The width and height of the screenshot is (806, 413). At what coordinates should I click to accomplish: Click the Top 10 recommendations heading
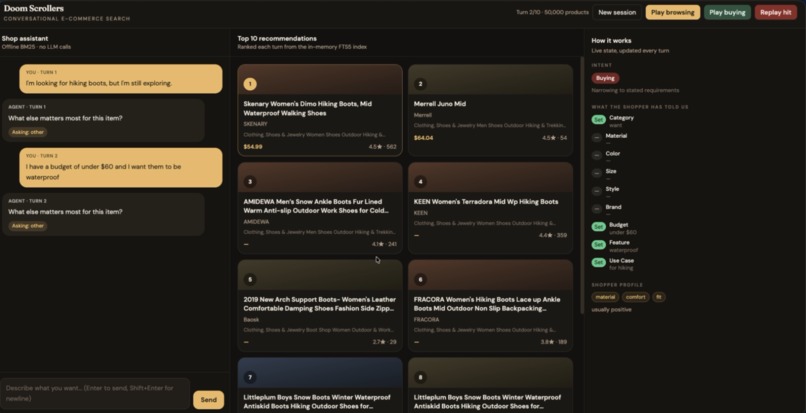point(277,39)
